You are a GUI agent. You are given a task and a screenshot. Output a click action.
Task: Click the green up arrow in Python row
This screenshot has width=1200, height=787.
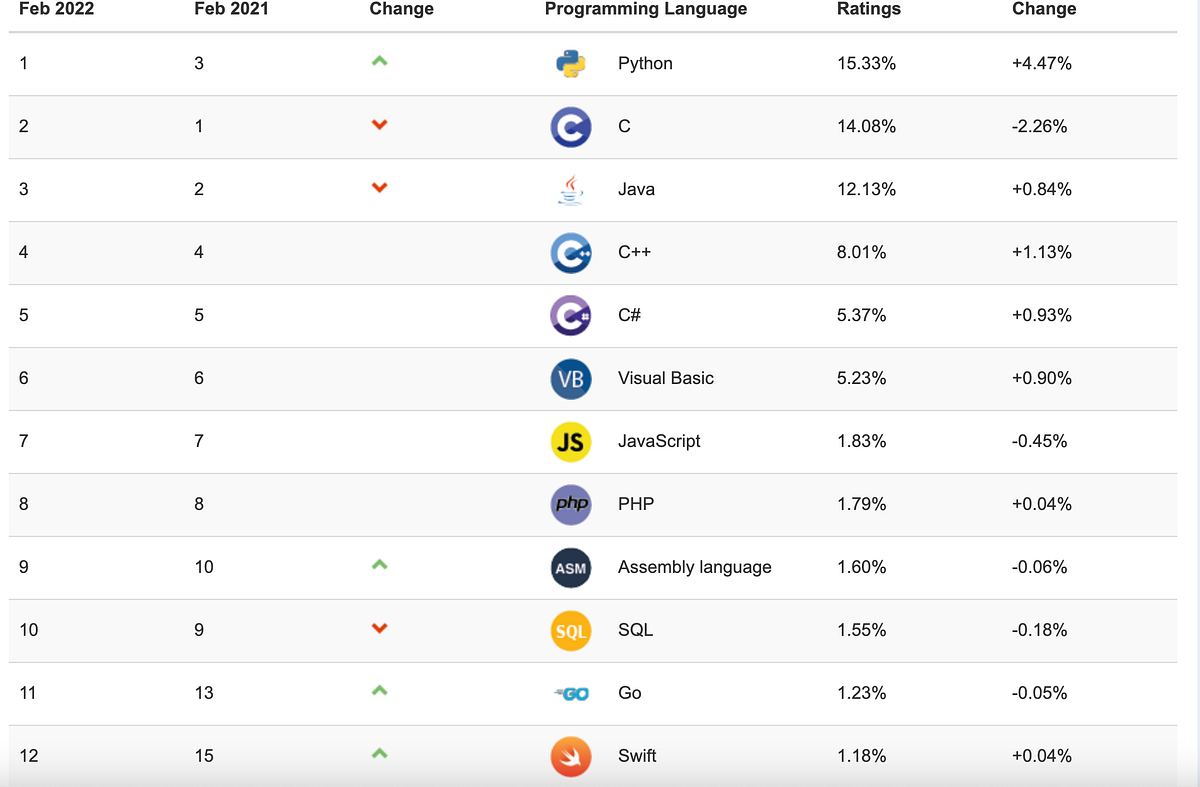(x=379, y=62)
